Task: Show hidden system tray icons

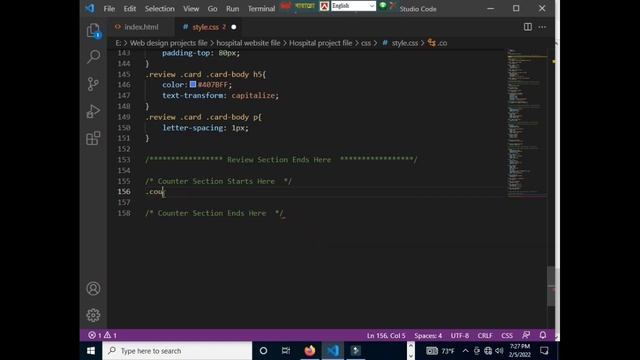Action: coord(465,351)
